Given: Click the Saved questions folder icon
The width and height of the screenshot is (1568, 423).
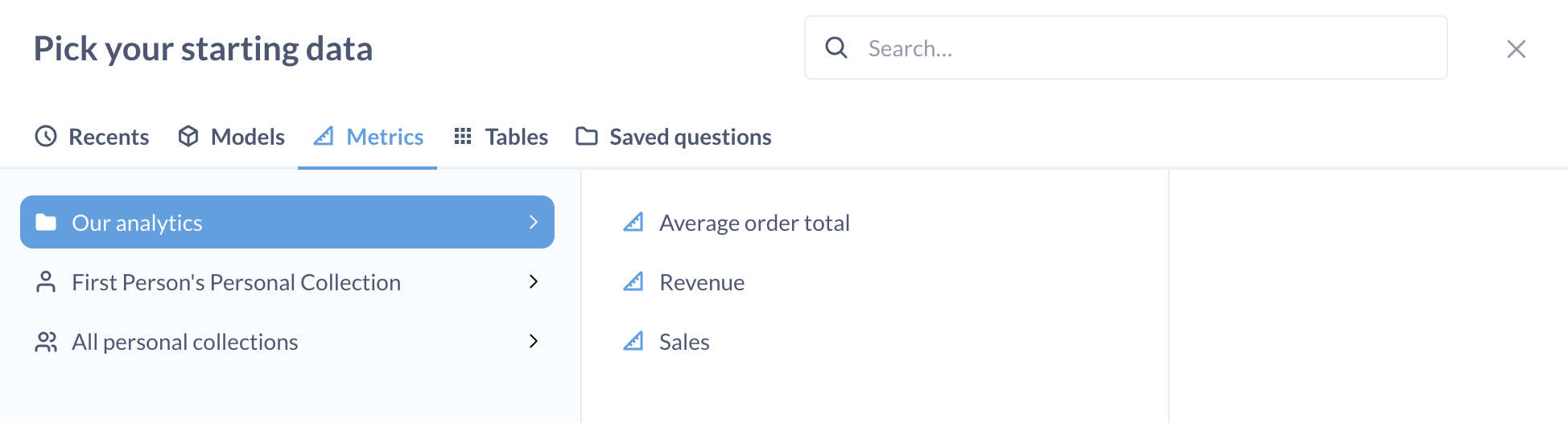Looking at the screenshot, I should [587, 137].
